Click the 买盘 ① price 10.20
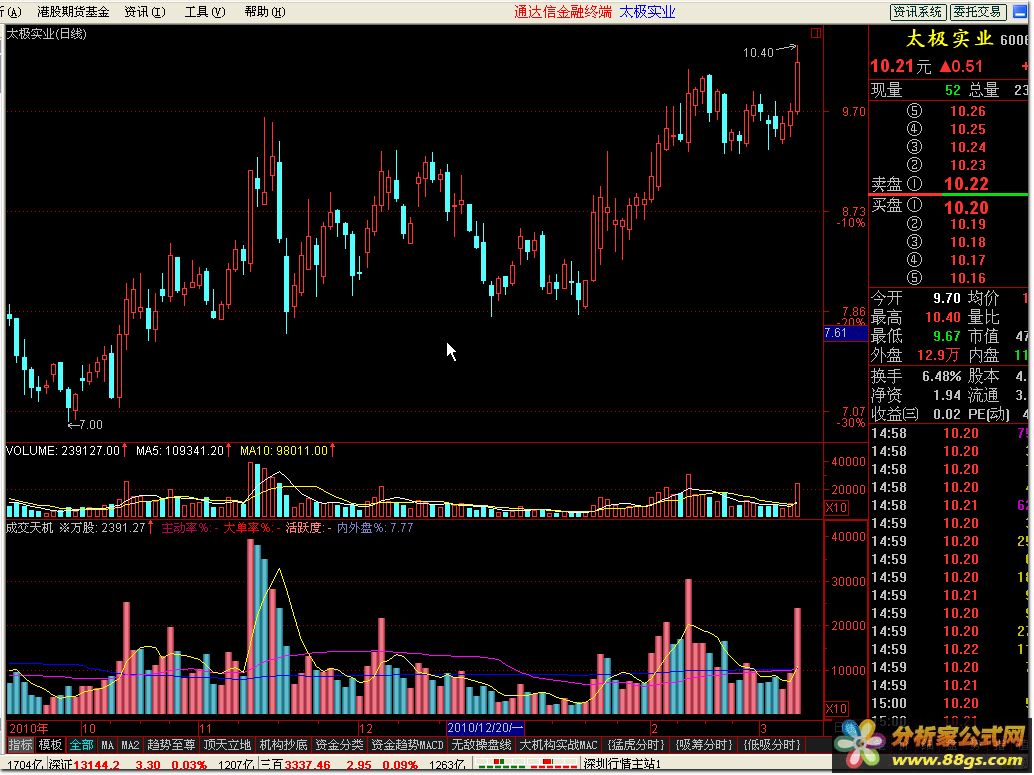This screenshot has width=1034, height=775. tap(967, 208)
